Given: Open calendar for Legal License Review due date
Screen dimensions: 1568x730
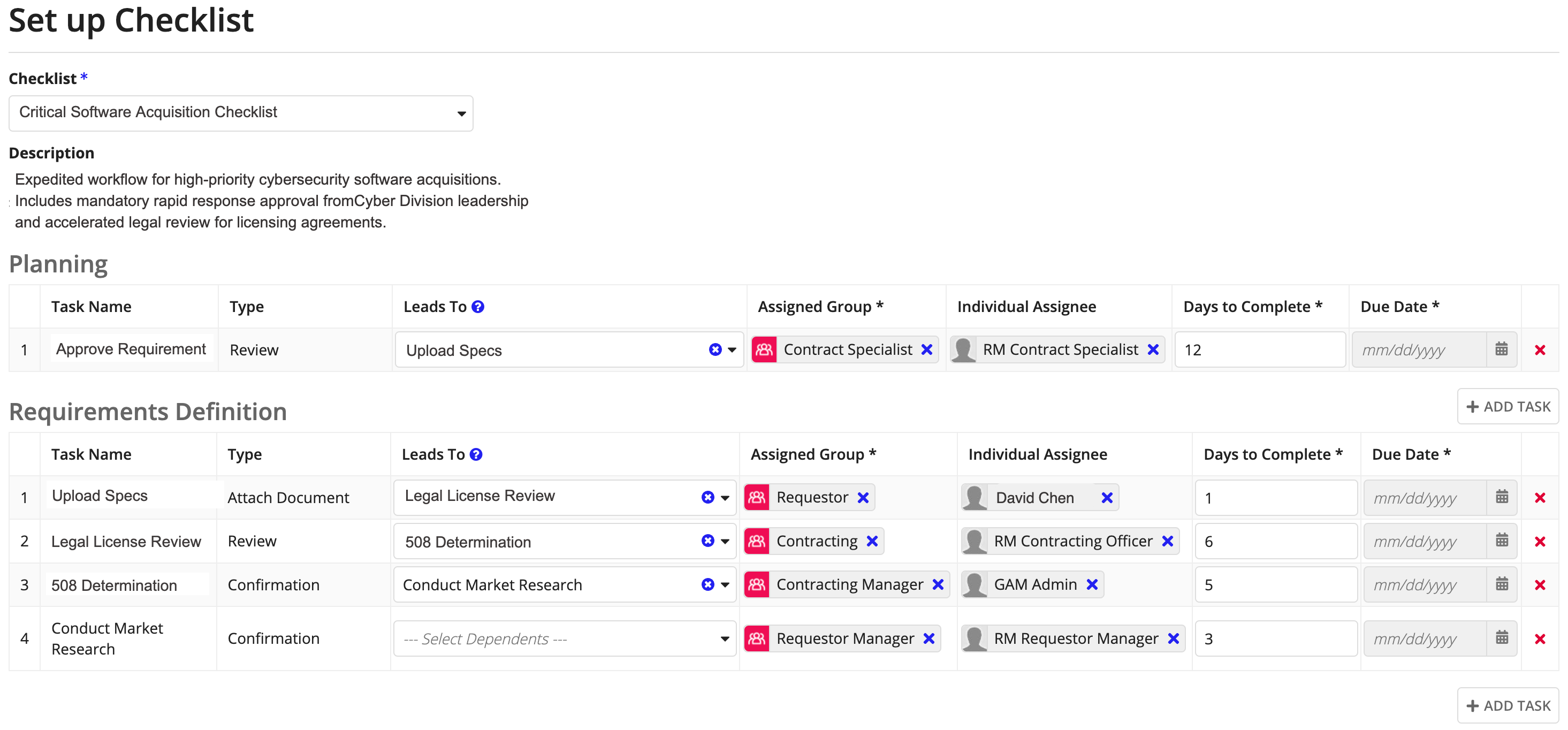Looking at the screenshot, I should pyautogui.click(x=1501, y=541).
